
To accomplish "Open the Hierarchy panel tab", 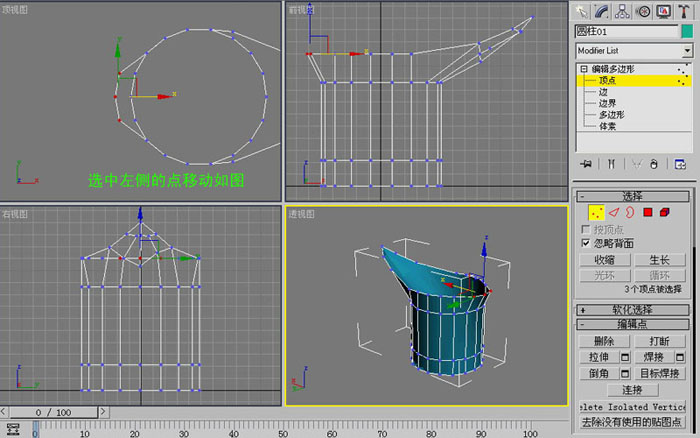I will click(x=622, y=12).
